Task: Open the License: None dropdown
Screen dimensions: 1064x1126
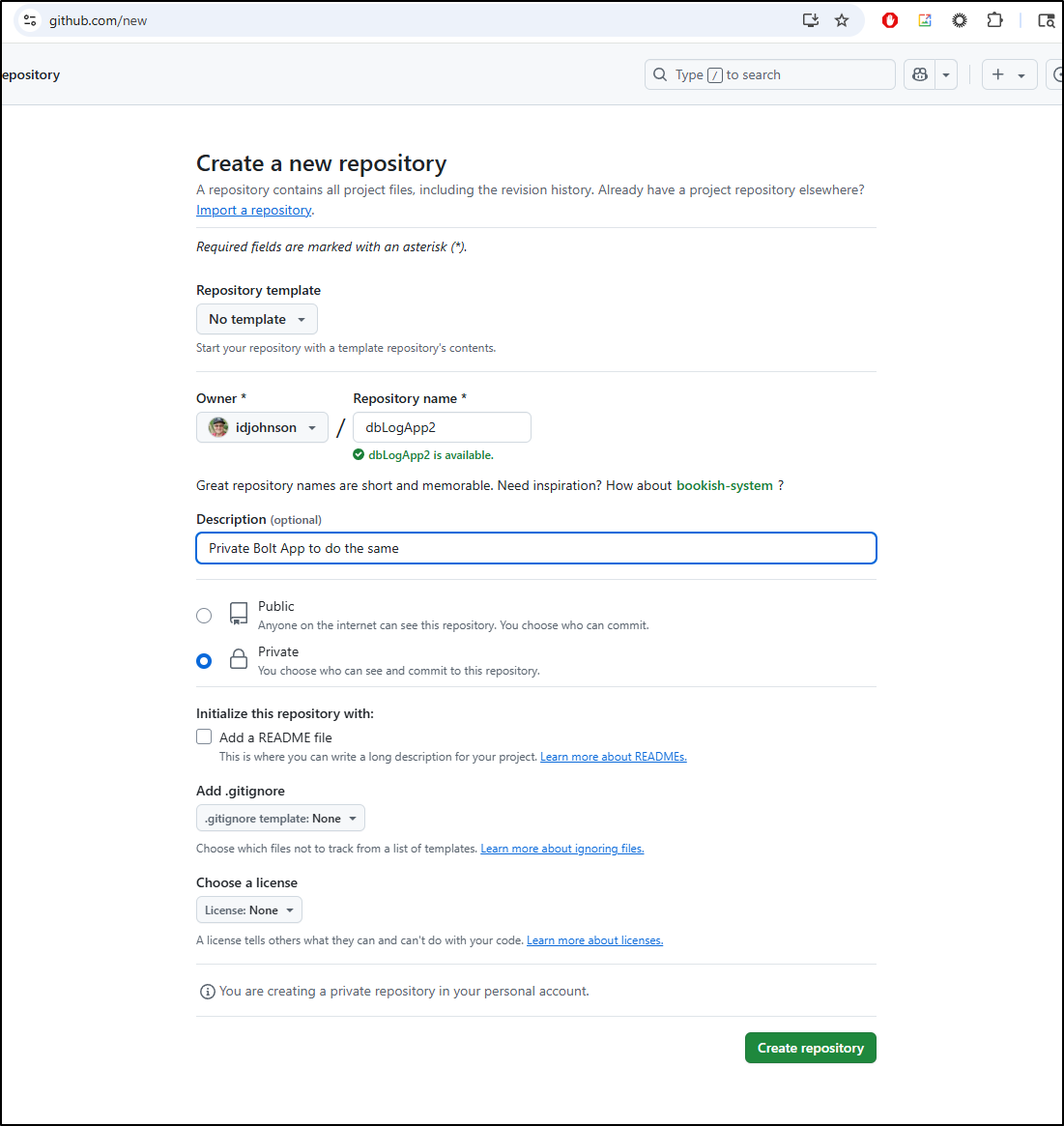Action: (249, 909)
